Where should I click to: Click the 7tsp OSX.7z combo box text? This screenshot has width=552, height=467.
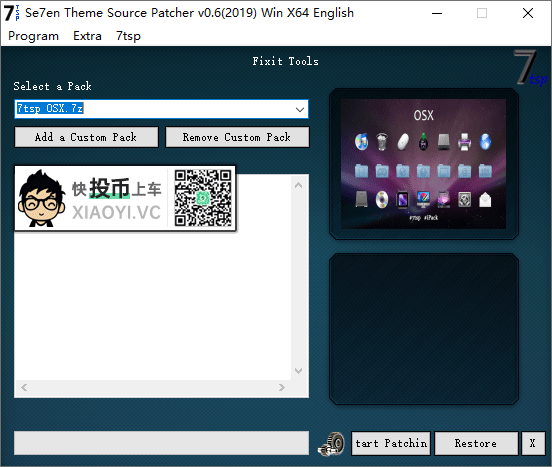pyautogui.click(x=50, y=108)
